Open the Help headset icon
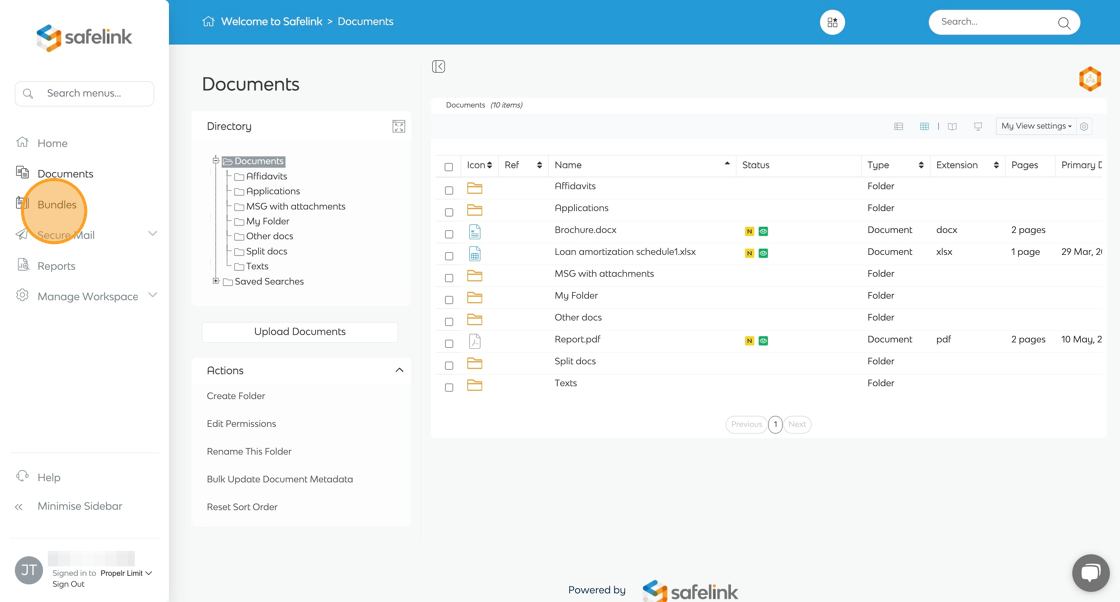Screen dimensions: 1120x602 (x=22, y=476)
